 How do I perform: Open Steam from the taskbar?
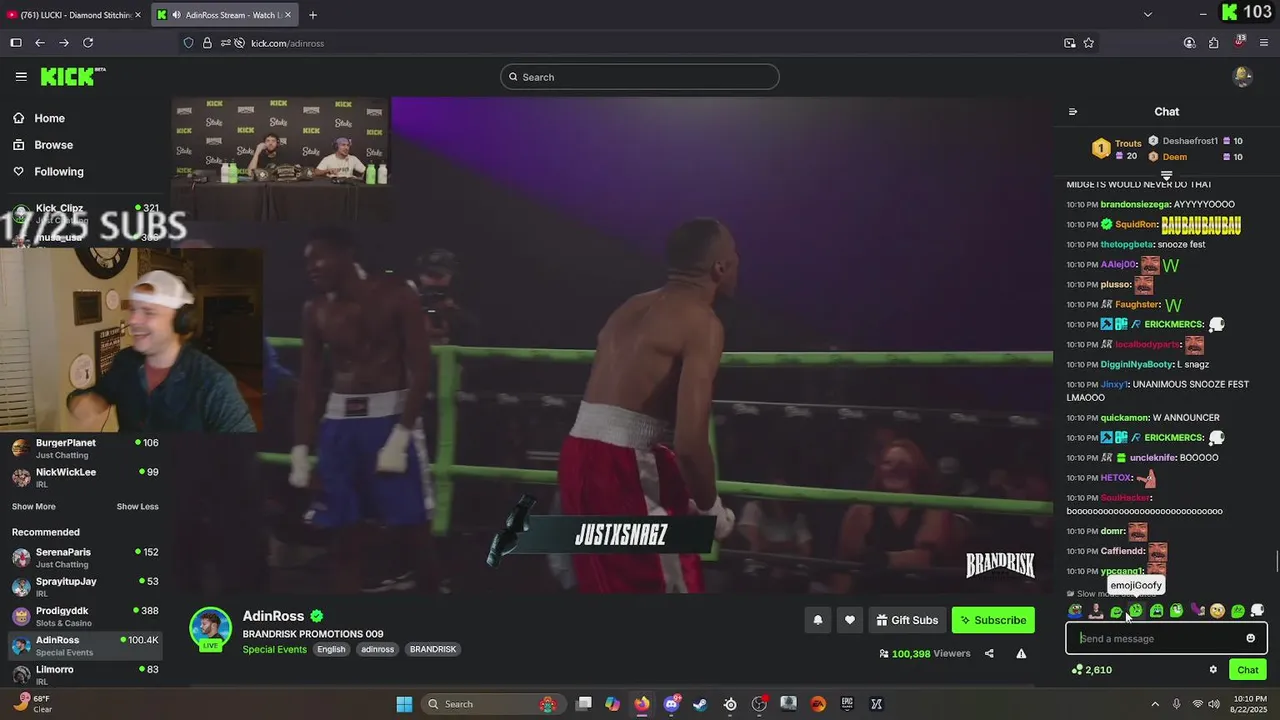(700, 704)
